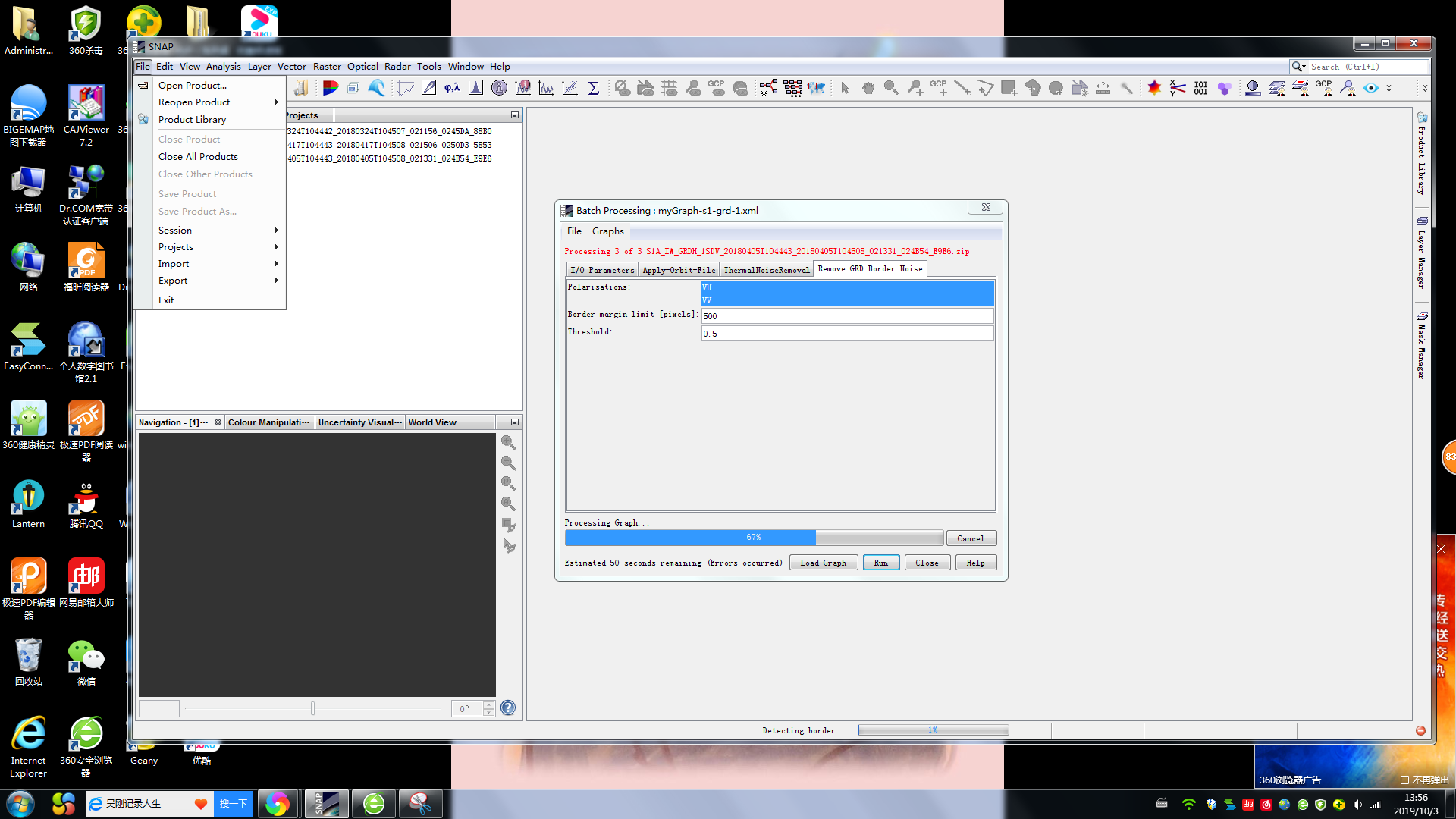This screenshot has width=1456, height=819.
Task: Click the Border margin limit field
Action: click(x=847, y=315)
